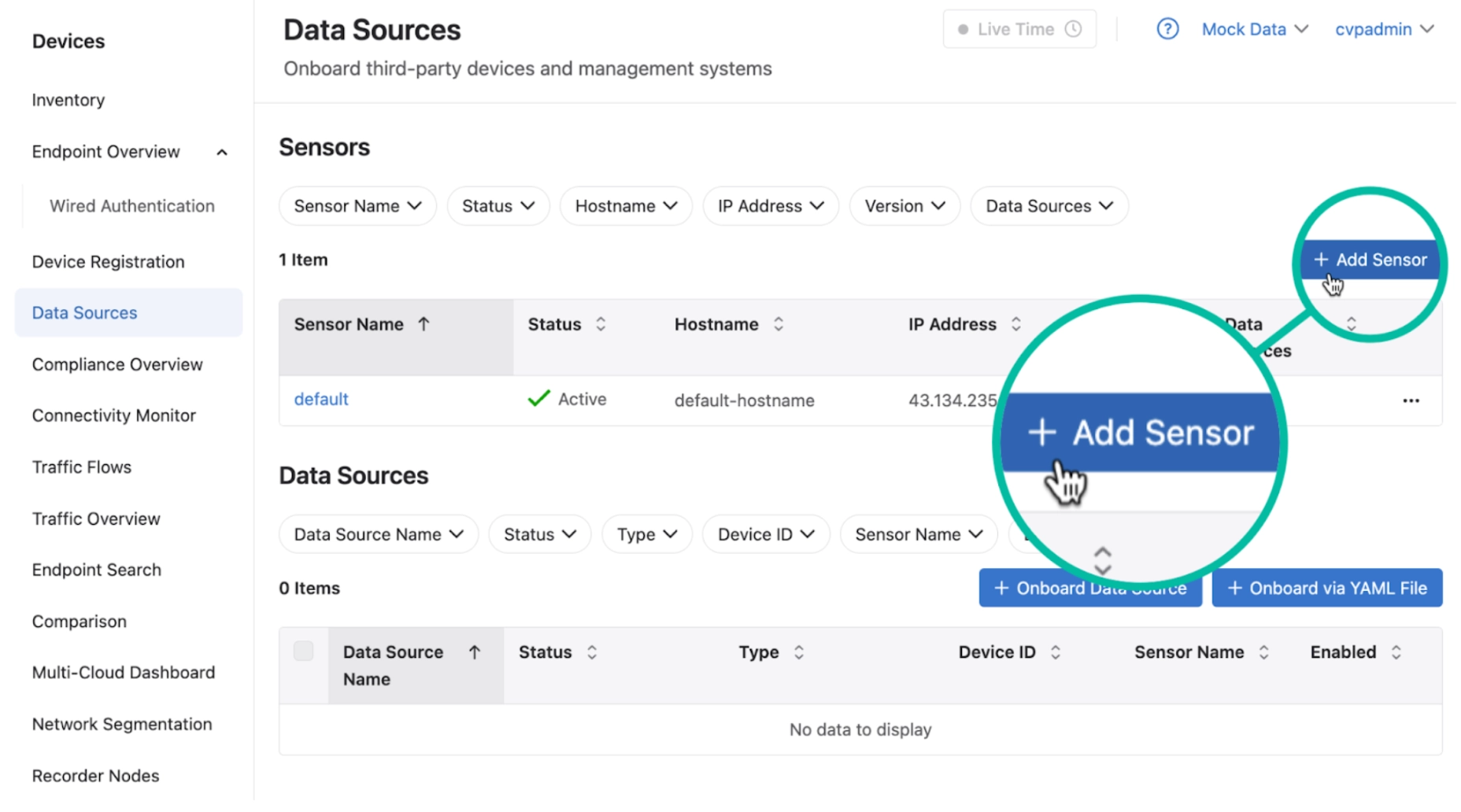Open Inventory in the sidebar
Viewport: 1461px width, 812px height.
(68, 100)
